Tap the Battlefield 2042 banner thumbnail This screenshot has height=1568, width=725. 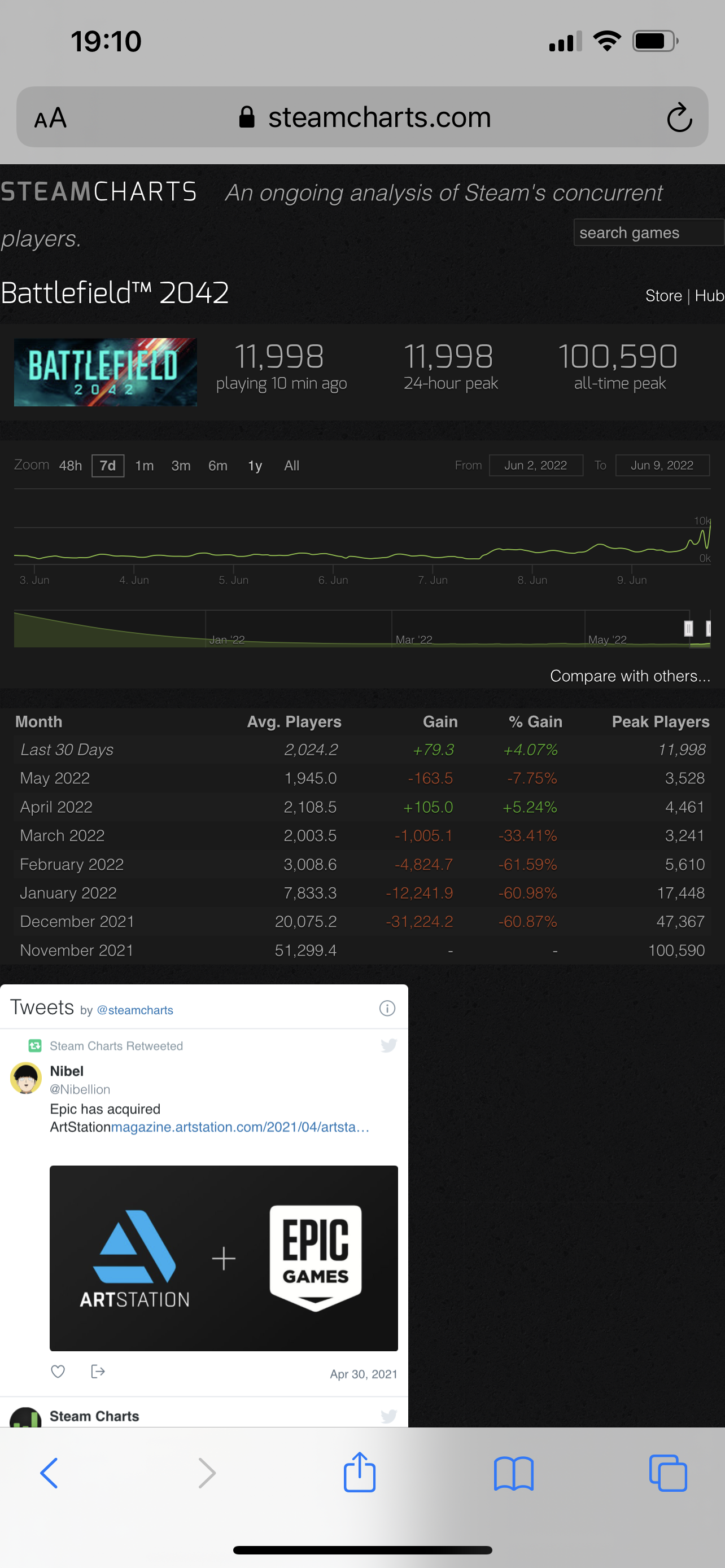click(106, 372)
